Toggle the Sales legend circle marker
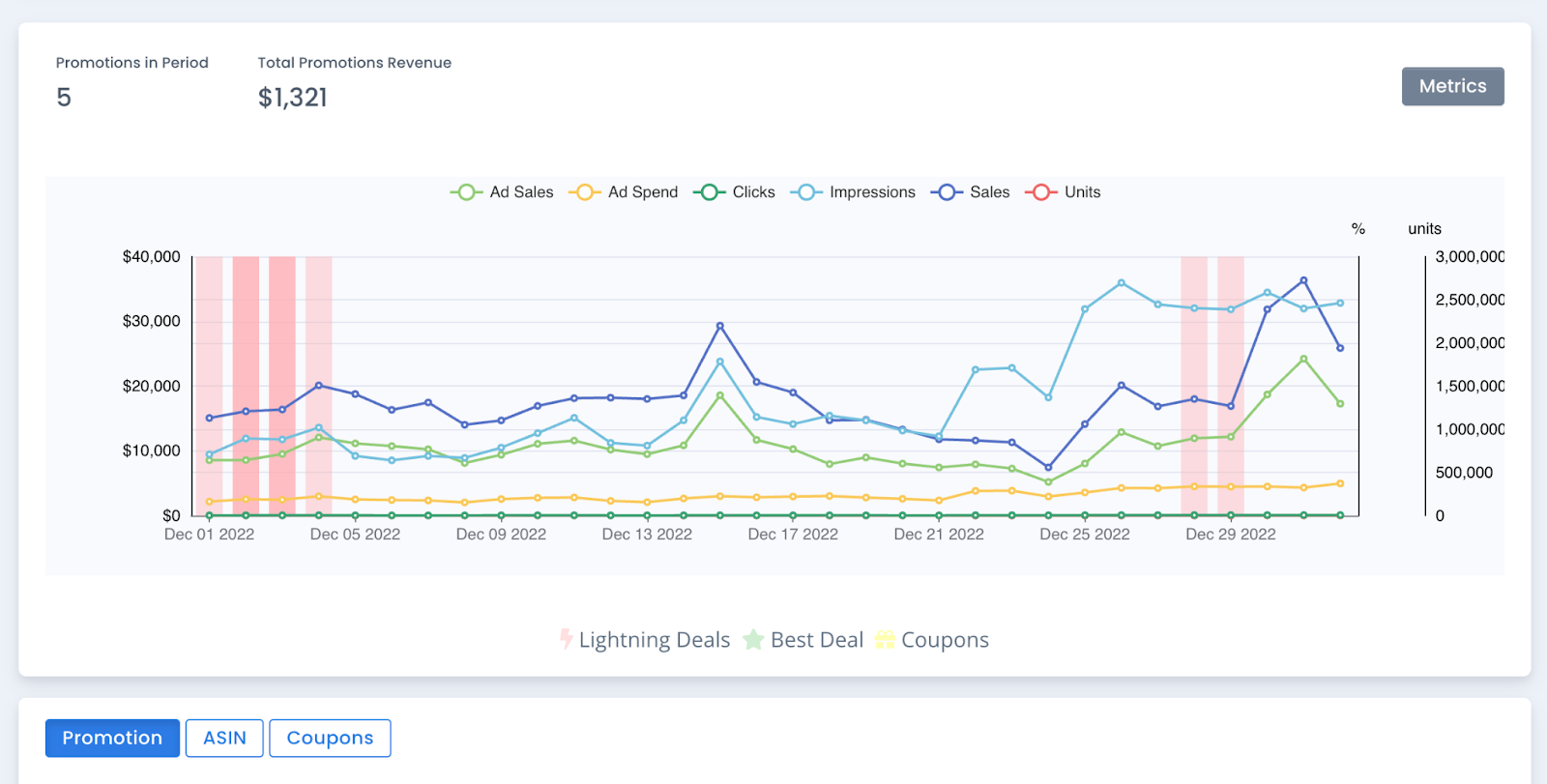1547x784 pixels. pos(947,192)
